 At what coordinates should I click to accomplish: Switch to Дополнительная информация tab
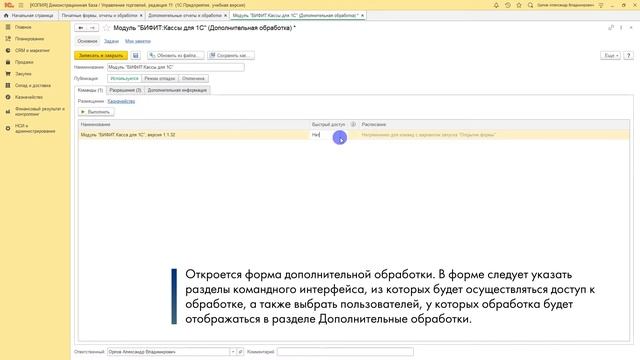(177, 90)
